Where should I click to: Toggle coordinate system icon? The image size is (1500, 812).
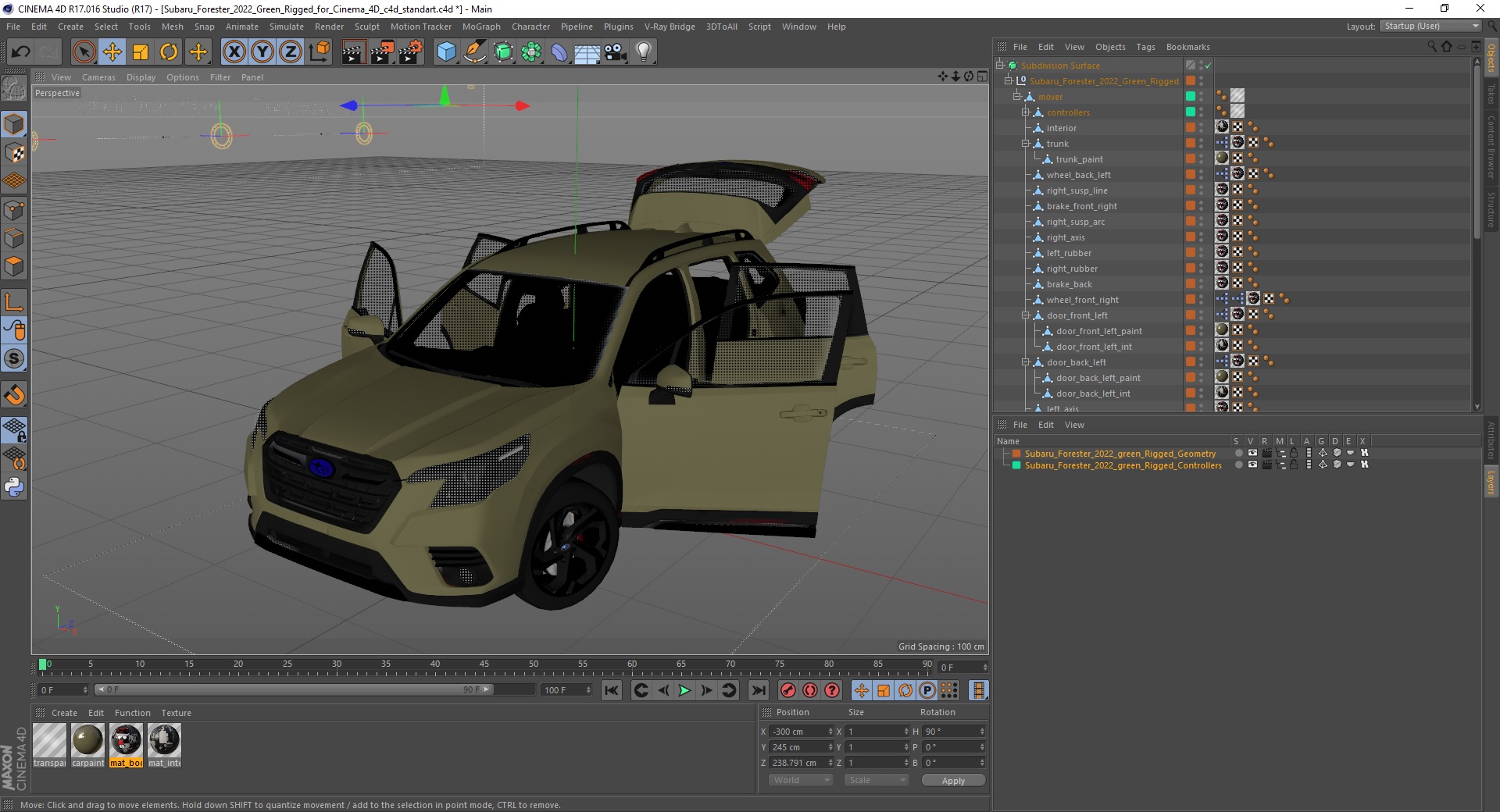[320, 52]
